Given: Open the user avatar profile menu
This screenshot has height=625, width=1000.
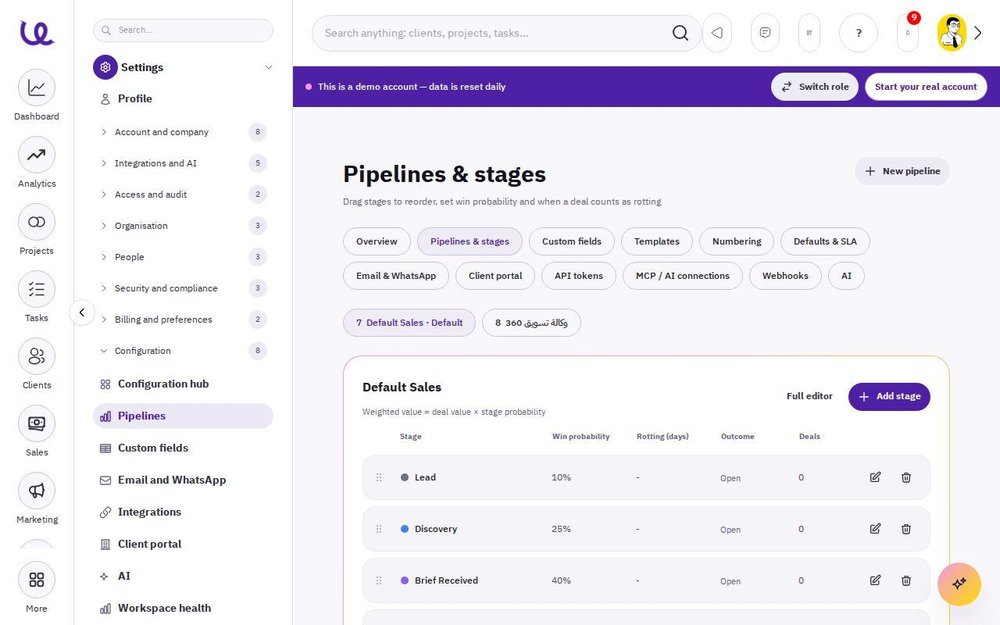Looking at the screenshot, I should click(x=952, y=33).
